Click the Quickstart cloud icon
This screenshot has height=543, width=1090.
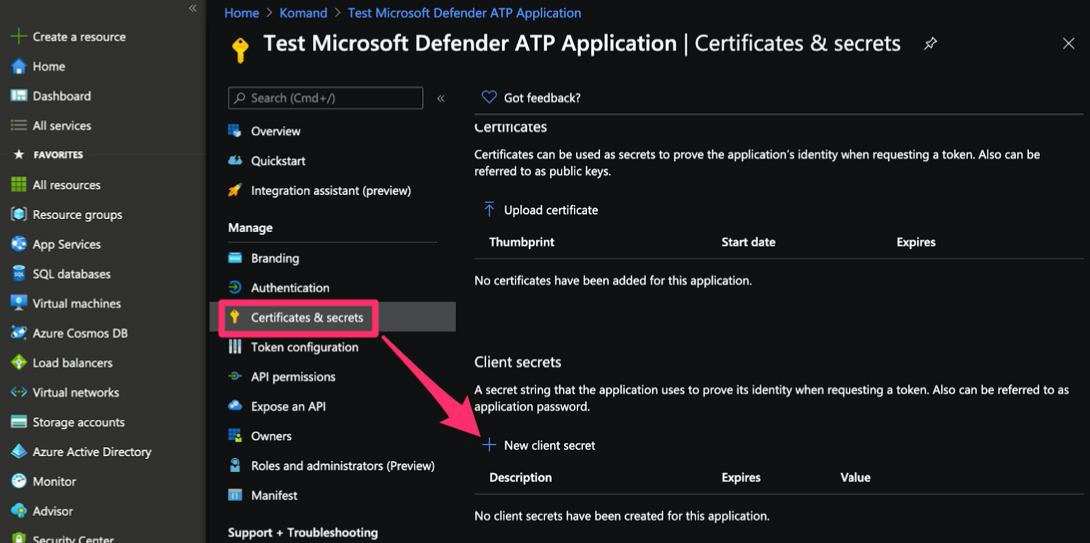[x=235, y=161]
